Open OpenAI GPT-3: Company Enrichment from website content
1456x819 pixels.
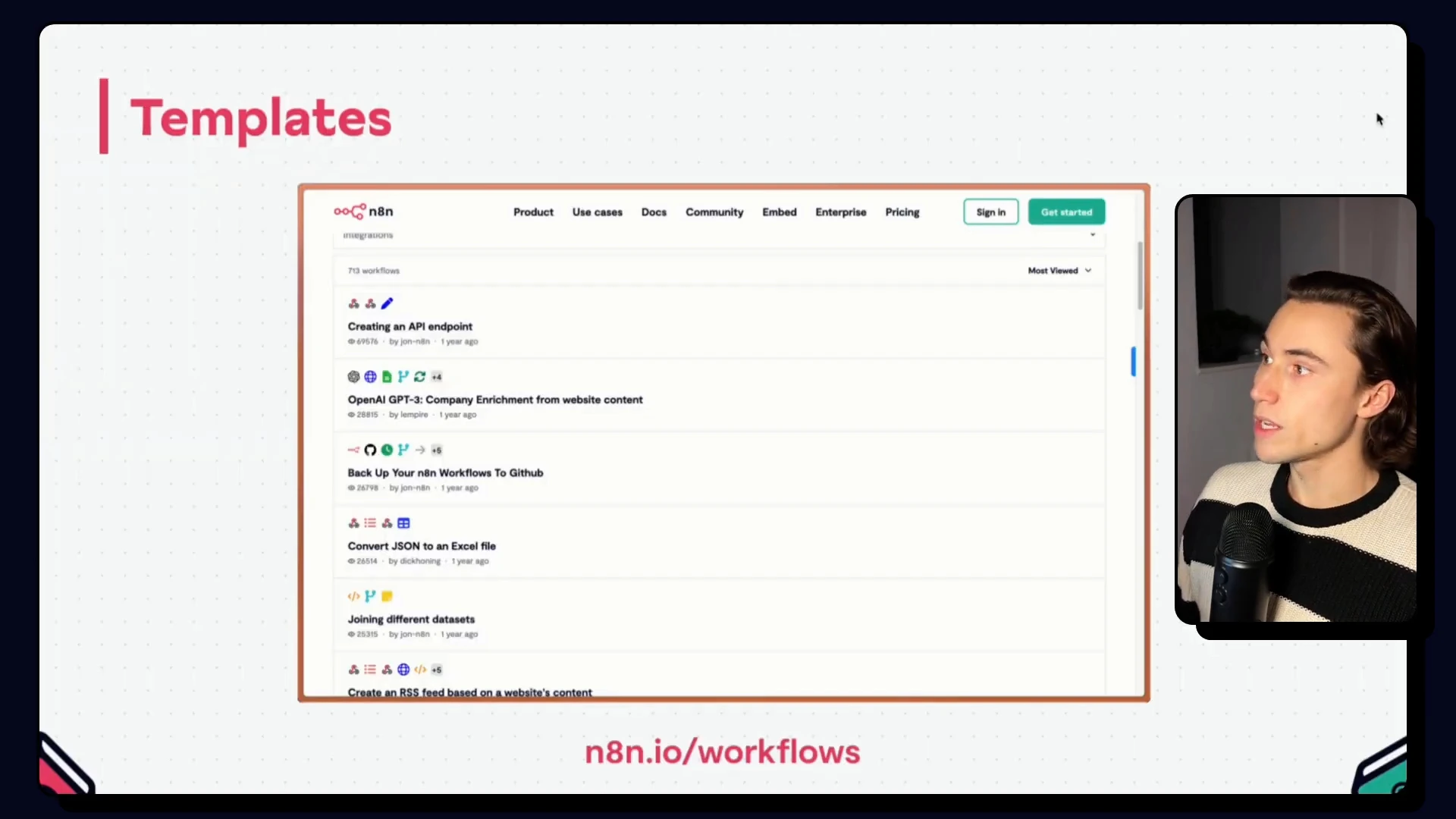coord(495,400)
